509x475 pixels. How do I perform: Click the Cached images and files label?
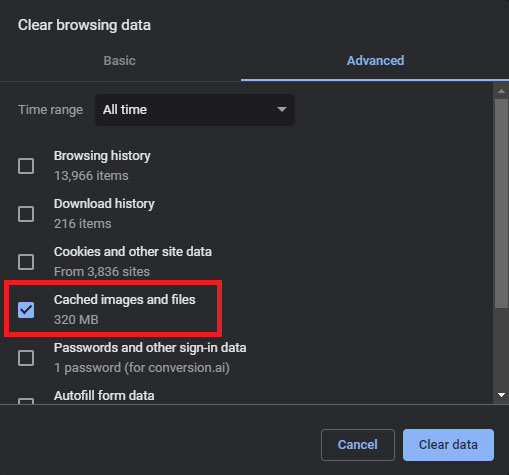pyautogui.click(x=124, y=300)
